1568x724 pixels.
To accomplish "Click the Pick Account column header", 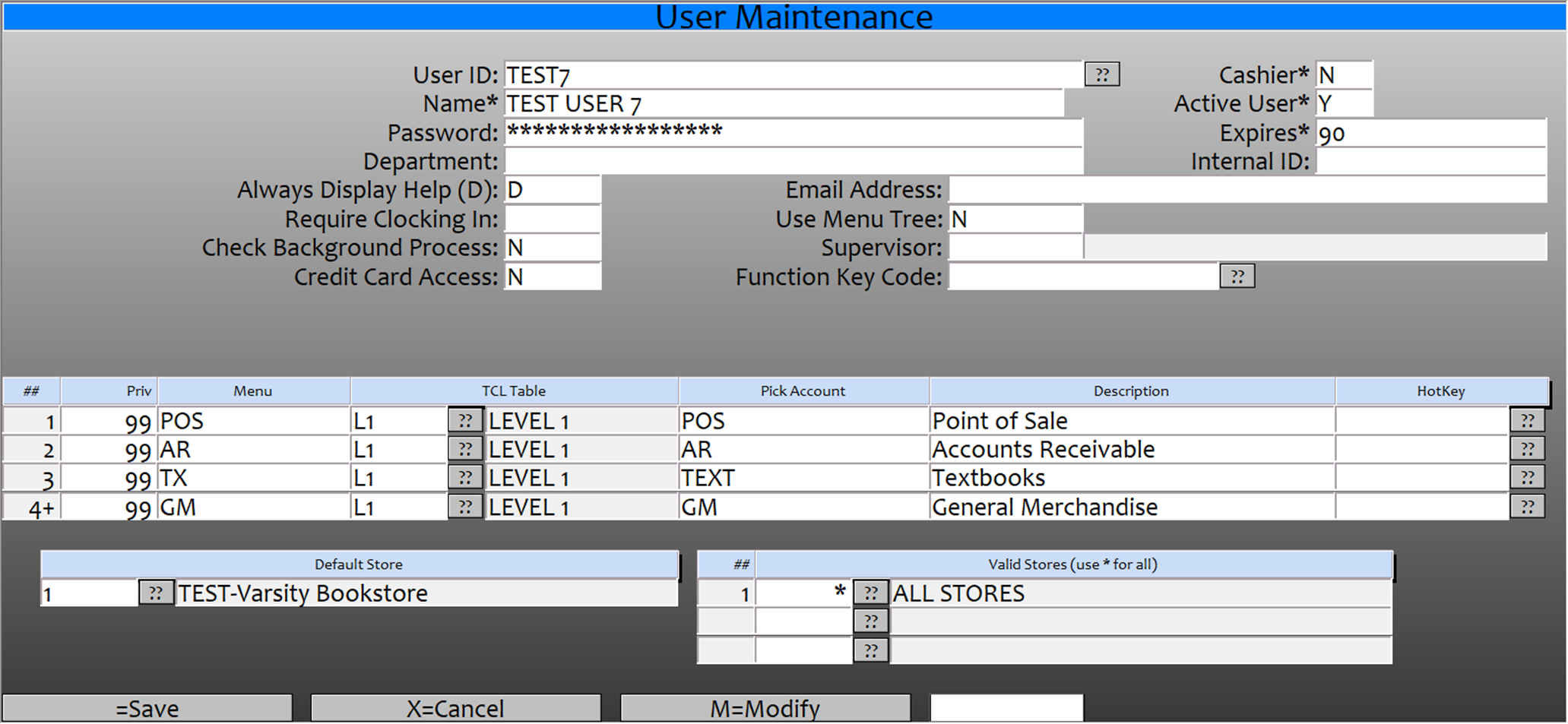I will coord(803,390).
